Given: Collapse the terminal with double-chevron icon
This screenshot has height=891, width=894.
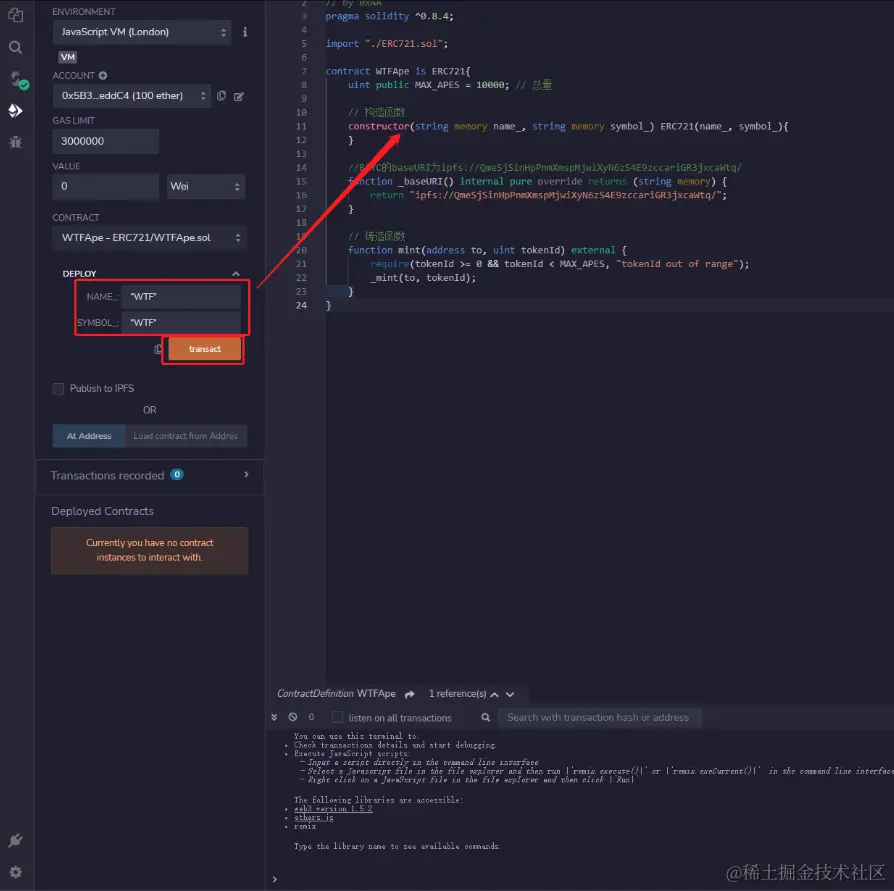Looking at the screenshot, I should (274, 717).
